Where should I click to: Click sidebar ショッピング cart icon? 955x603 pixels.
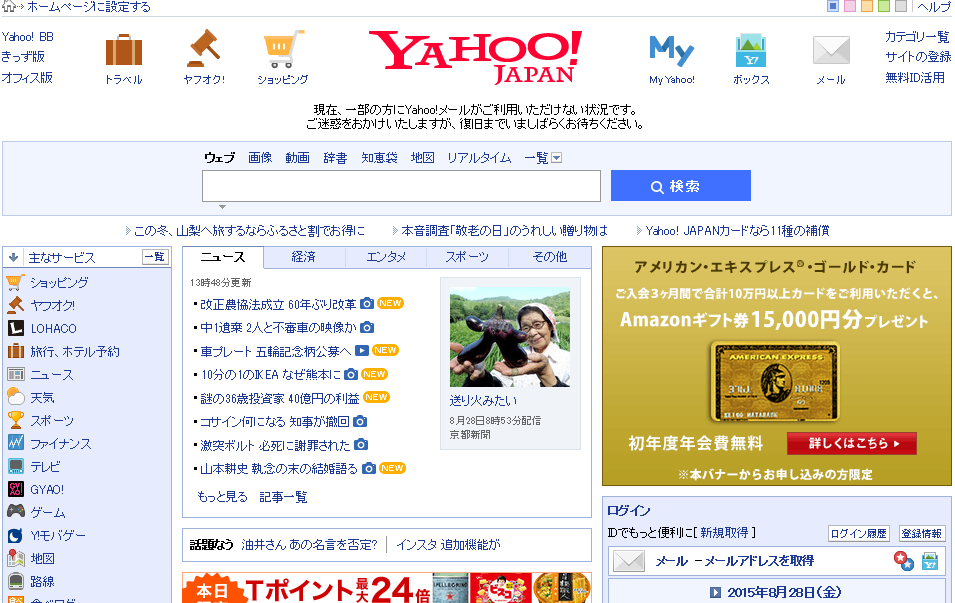tap(15, 282)
